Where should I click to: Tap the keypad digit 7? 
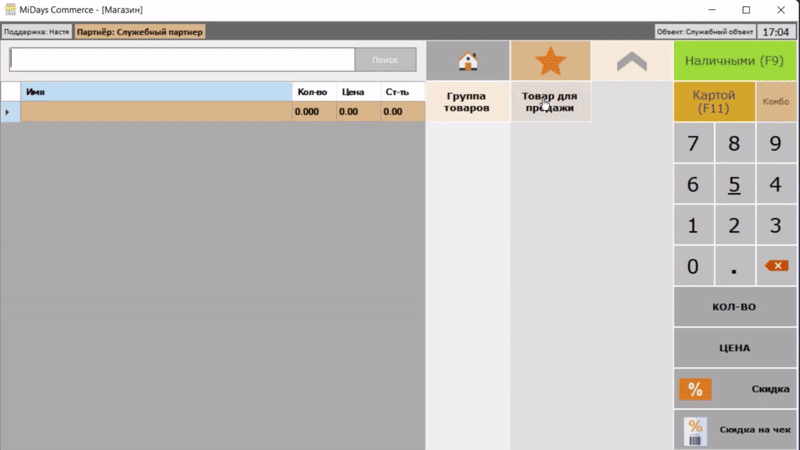tap(693, 143)
